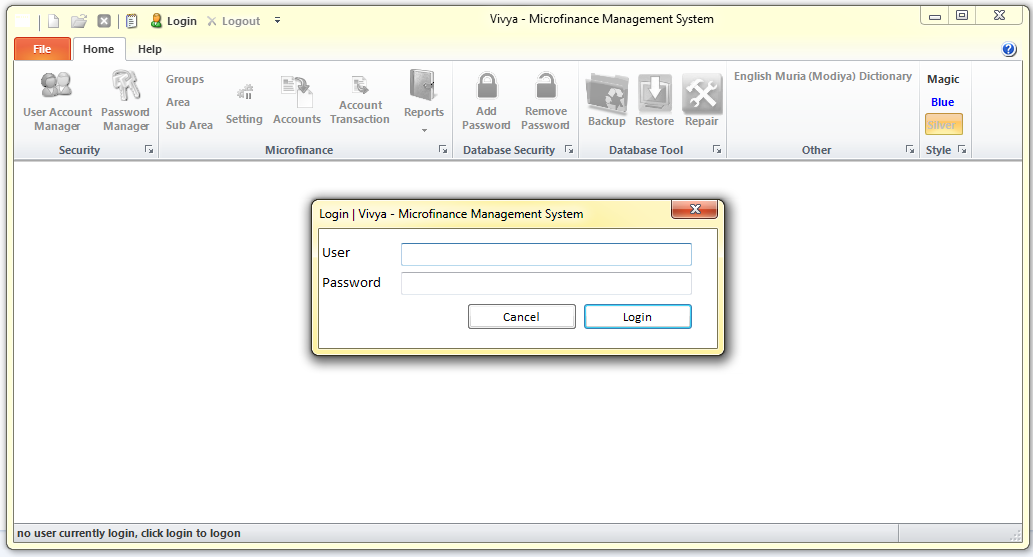Open the quick access toolbar customize arrow
1033x557 pixels.
click(277, 21)
